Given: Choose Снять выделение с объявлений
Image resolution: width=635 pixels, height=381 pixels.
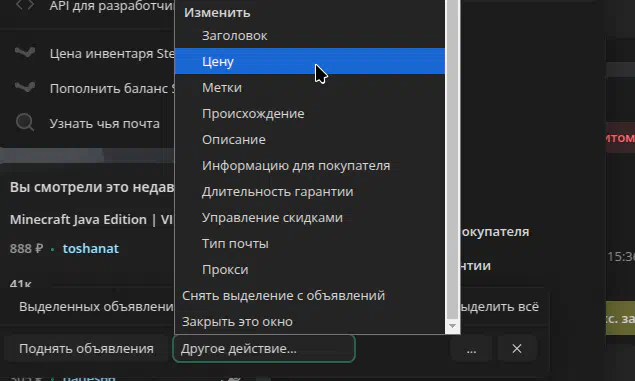Looking at the screenshot, I should (310, 296).
